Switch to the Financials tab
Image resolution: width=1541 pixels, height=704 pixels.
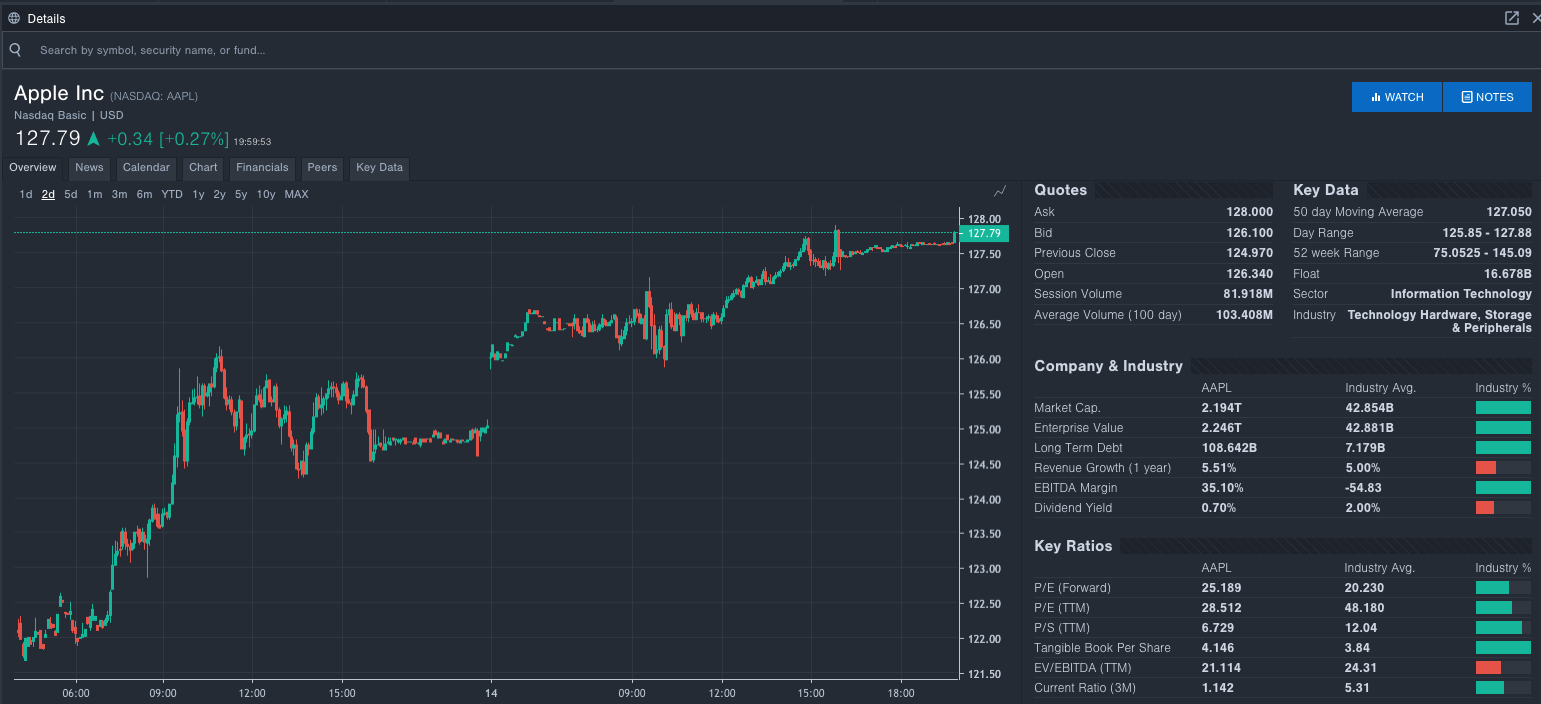[x=262, y=167]
